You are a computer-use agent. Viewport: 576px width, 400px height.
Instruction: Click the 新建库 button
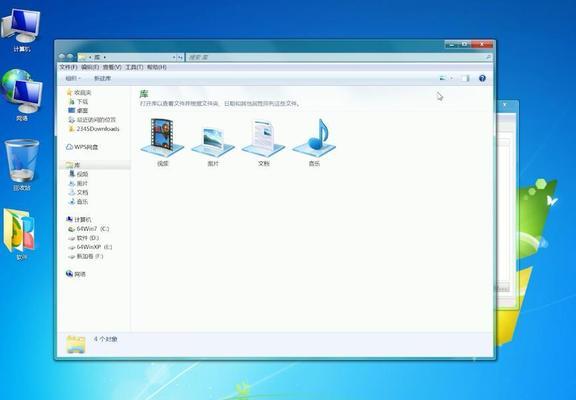click(102, 78)
